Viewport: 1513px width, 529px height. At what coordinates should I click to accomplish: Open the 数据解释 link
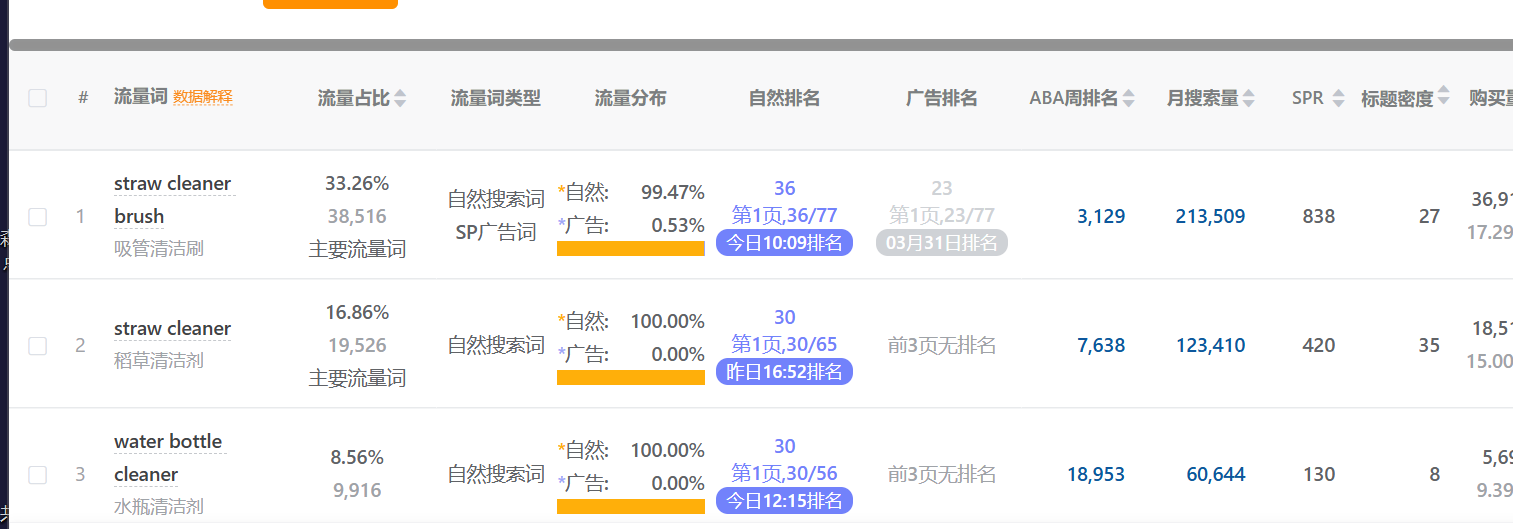tap(203, 98)
